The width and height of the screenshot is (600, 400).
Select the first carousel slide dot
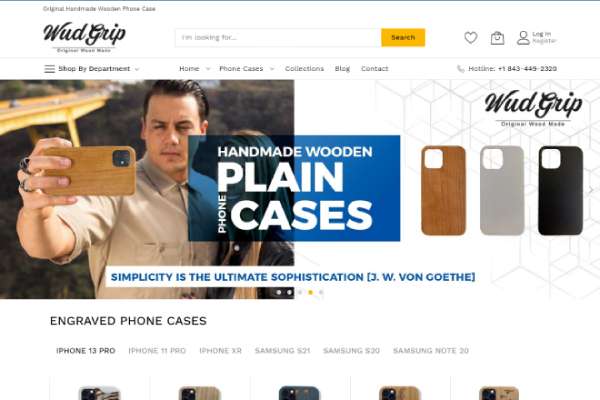(279, 292)
